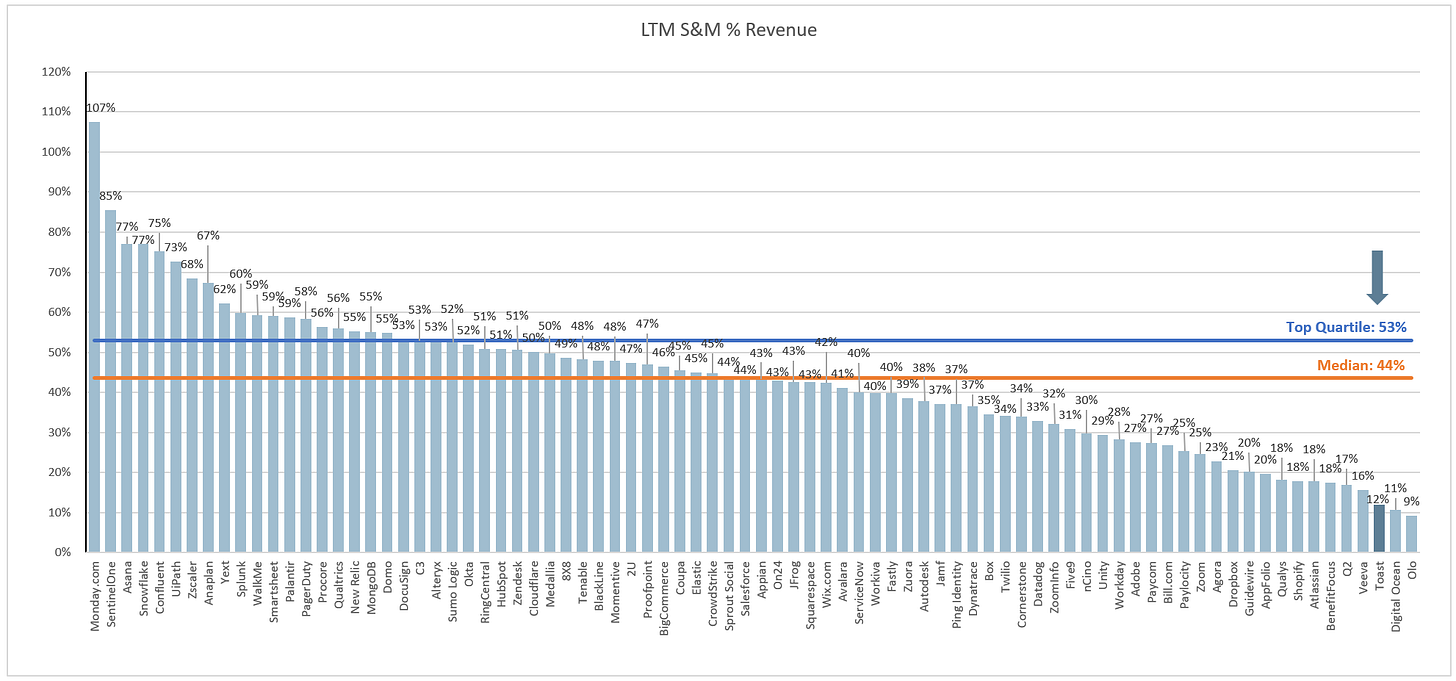Select the 'Median: 44%' label
1456x681 pixels.
point(1359,365)
